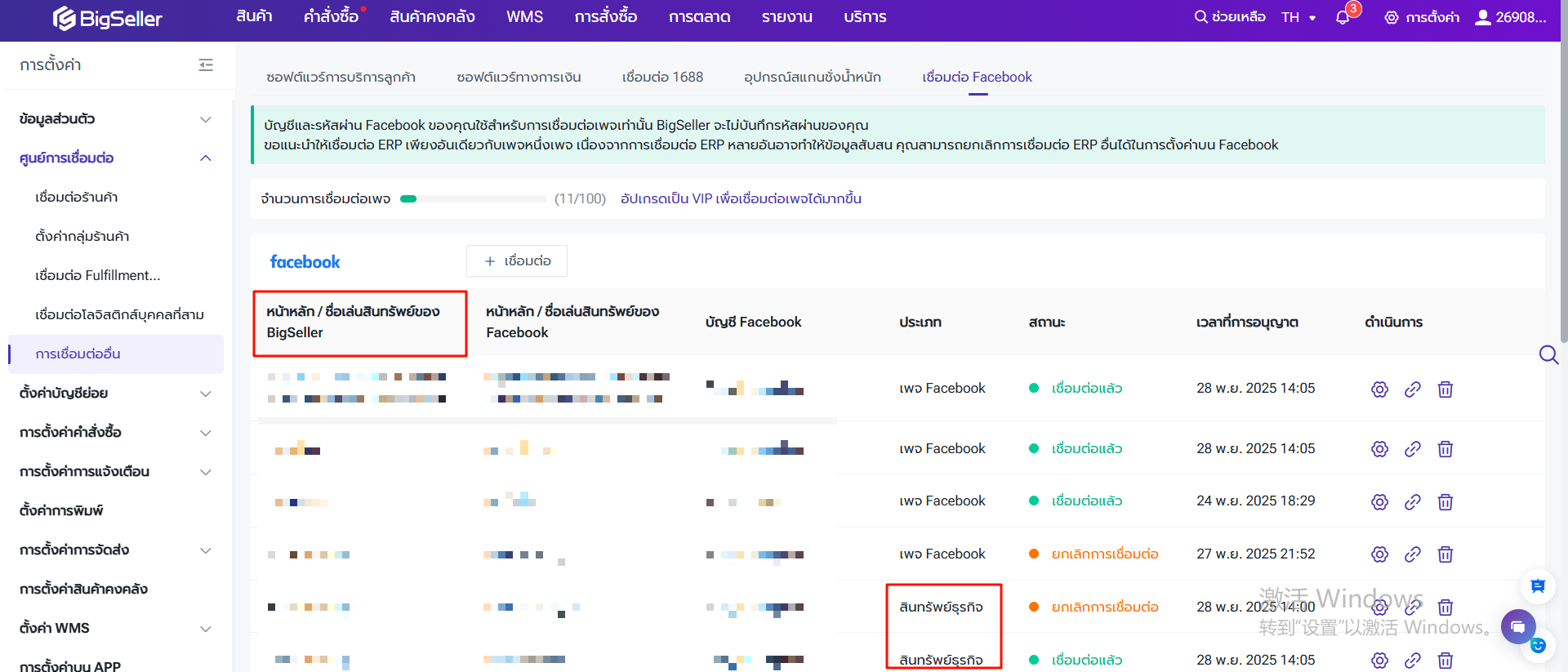Screen dimensions: 1568x672
Task: Open the TH language dropdown
Action: point(1298,17)
